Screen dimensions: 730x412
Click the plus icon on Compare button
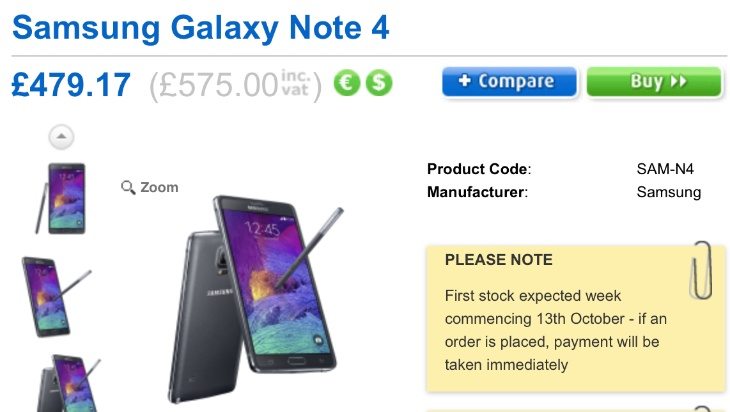coord(465,81)
